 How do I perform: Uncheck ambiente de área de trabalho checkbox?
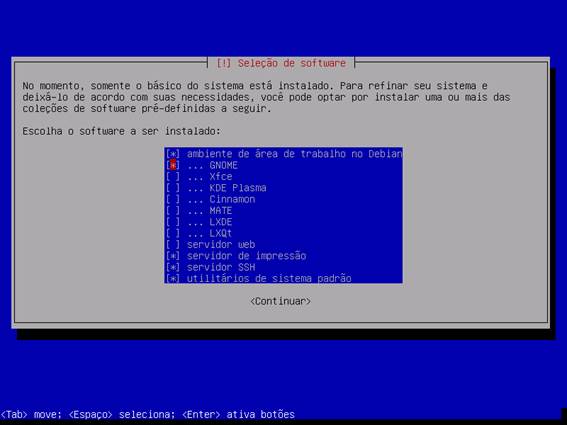(173, 154)
